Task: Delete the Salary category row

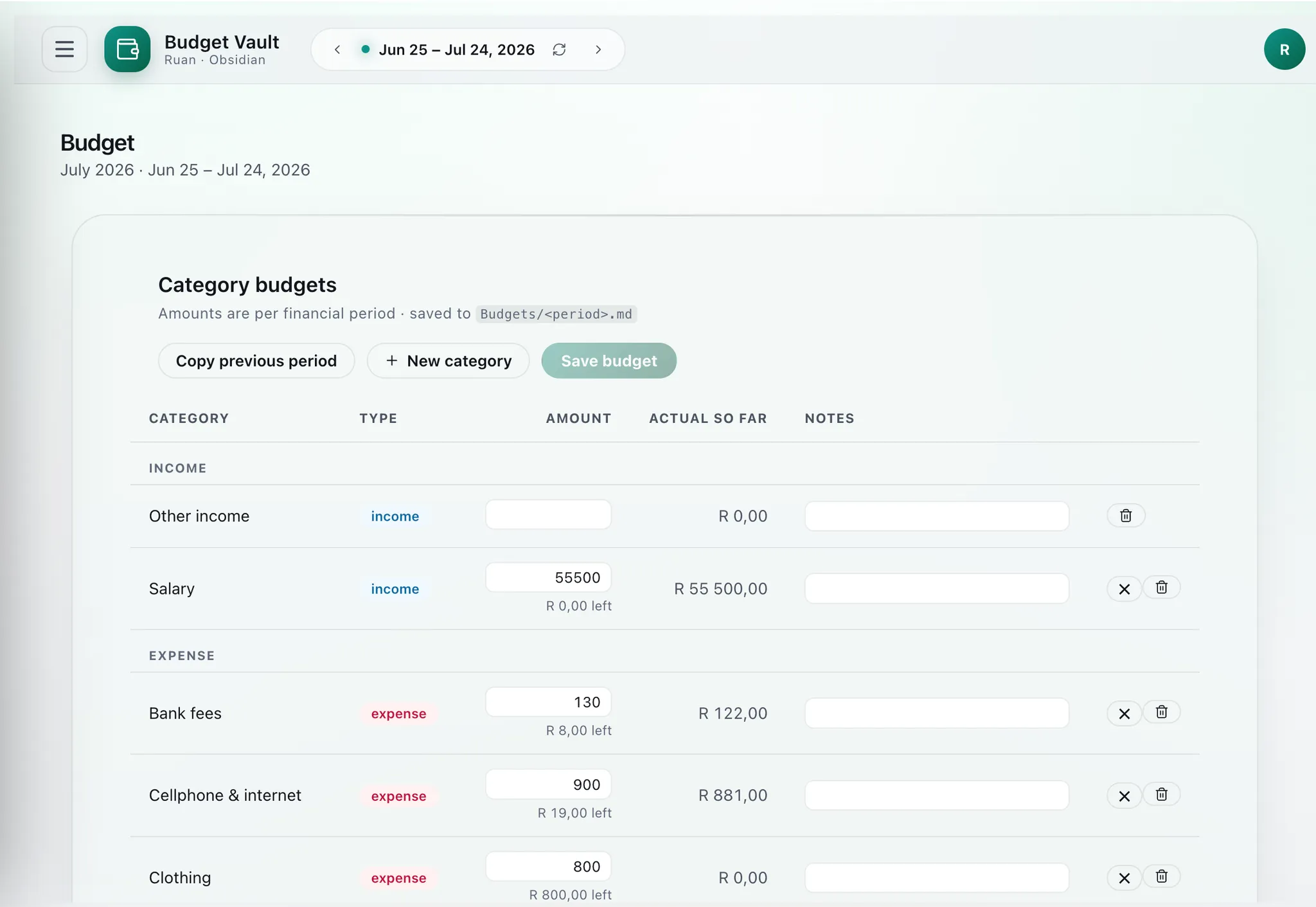Action: pyautogui.click(x=1162, y=588)
